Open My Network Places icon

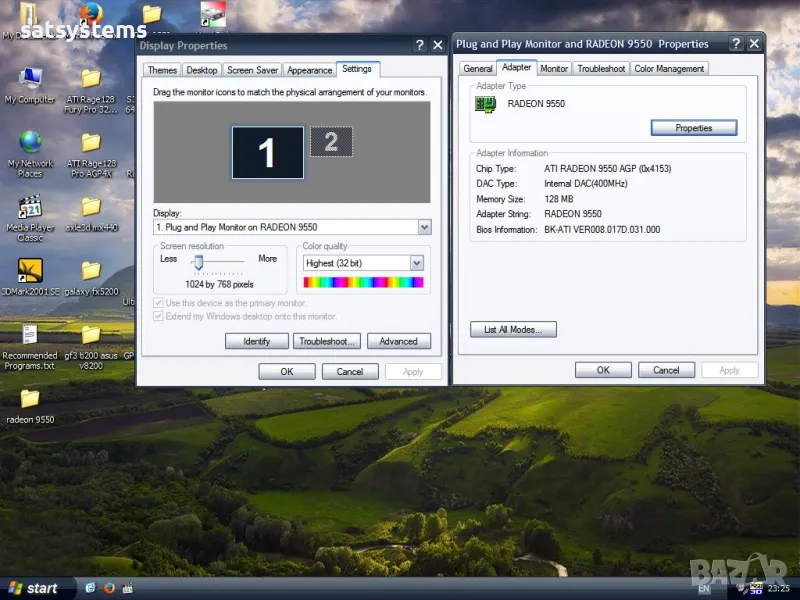[30, 143]
